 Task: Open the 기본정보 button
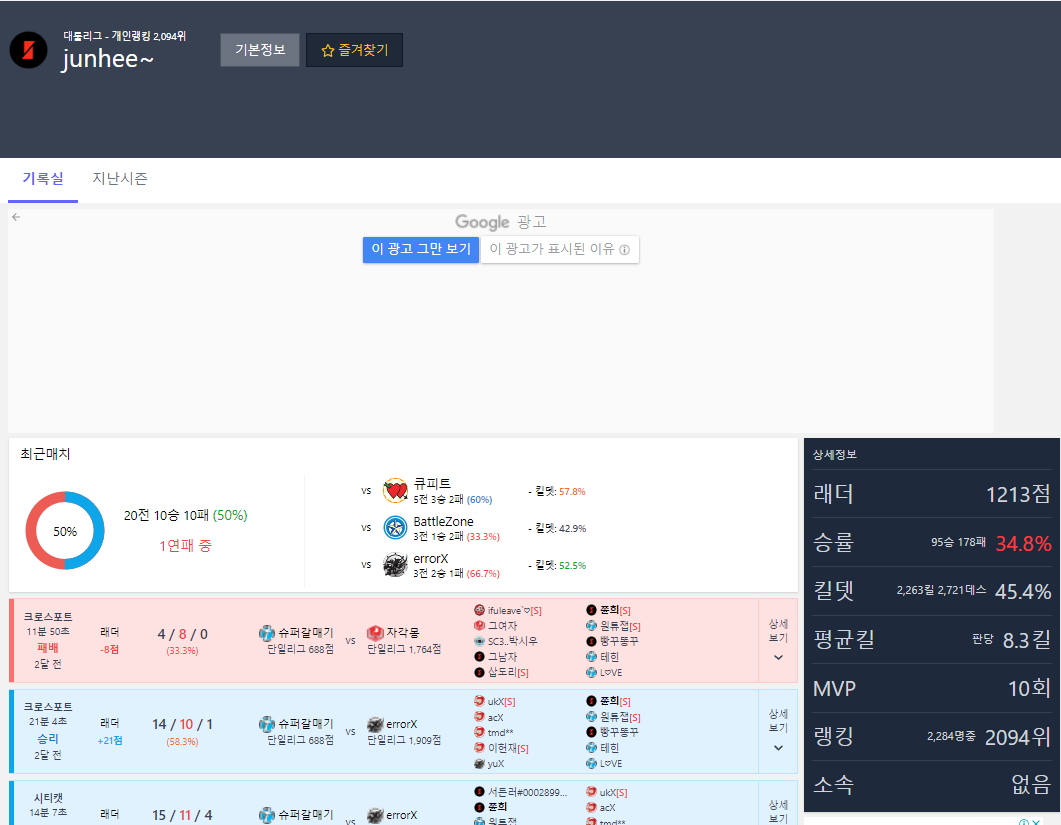[x=260, y=50]
